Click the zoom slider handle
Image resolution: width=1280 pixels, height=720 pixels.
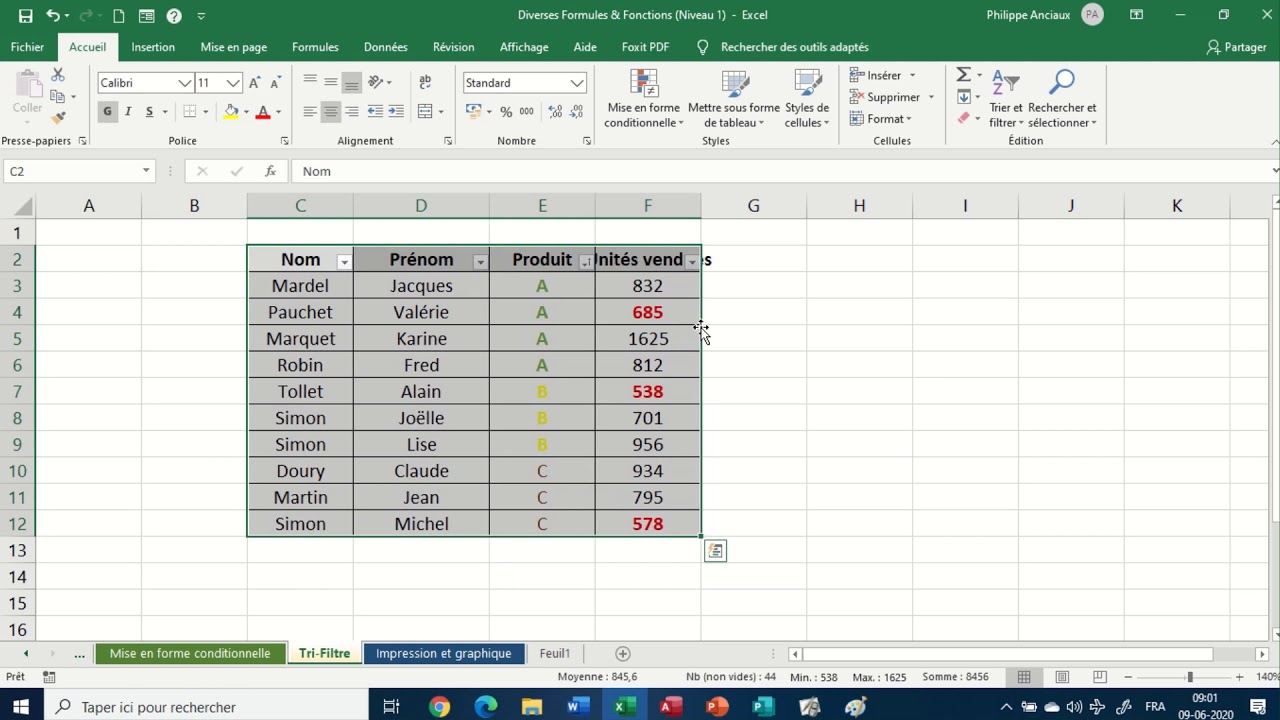[1190, 677]
